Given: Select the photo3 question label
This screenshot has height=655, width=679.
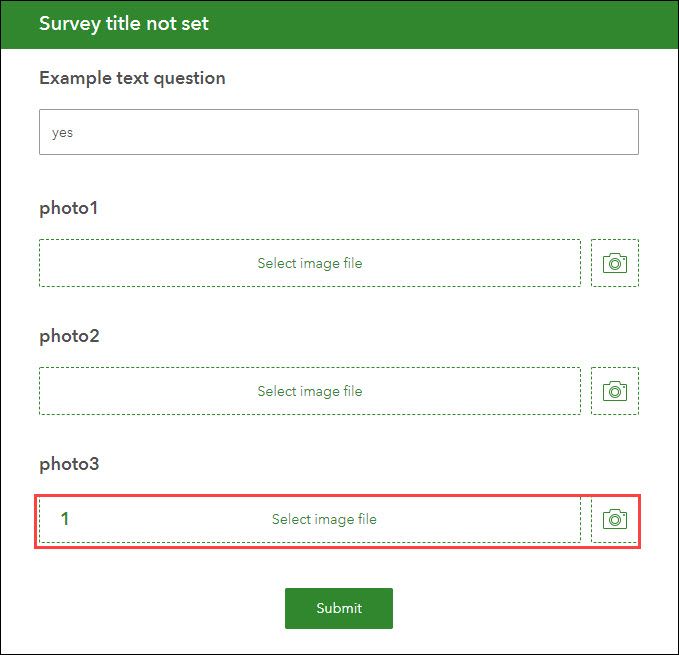Looking at the screenshot, I should [69, 464].
